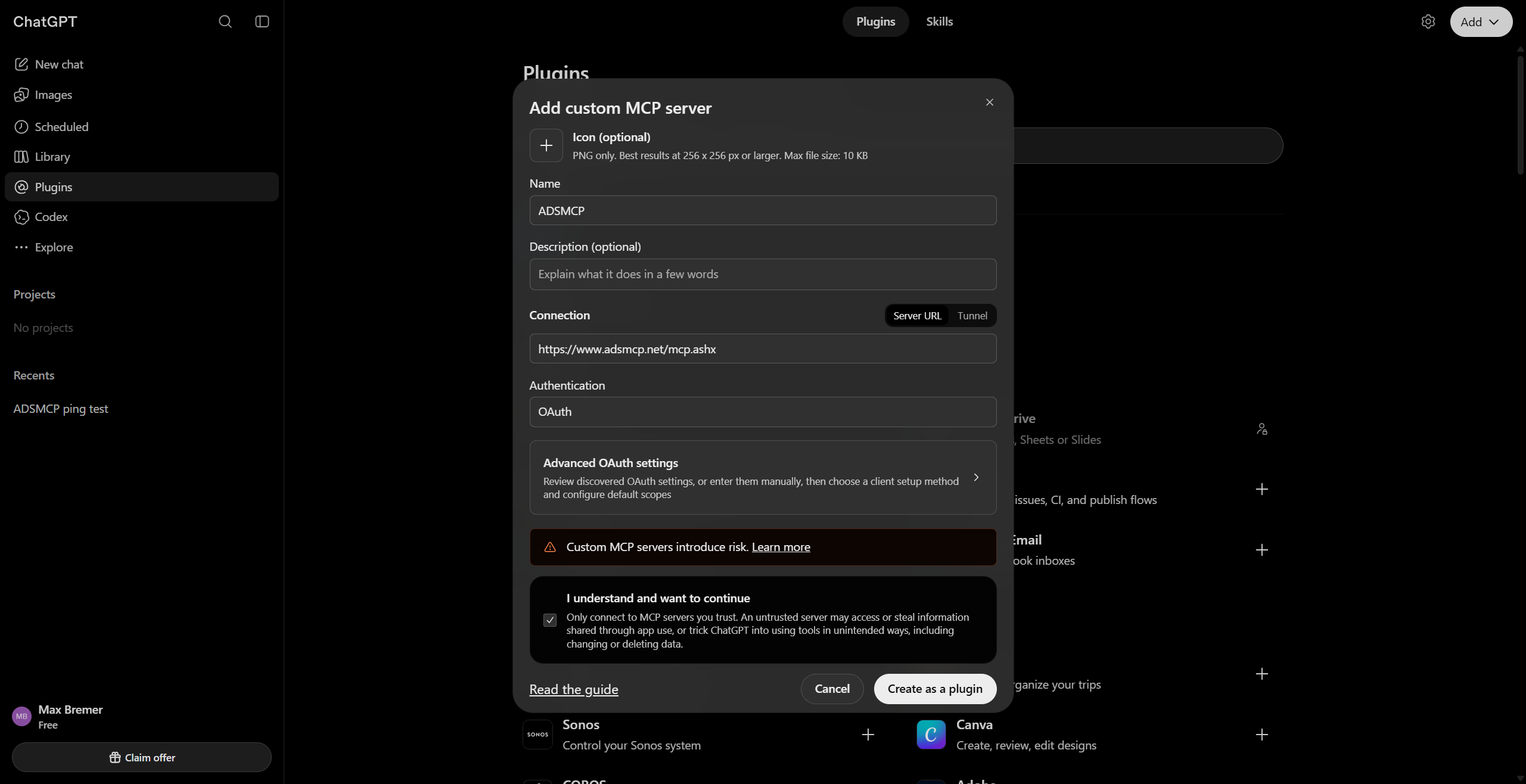Add the Canva plugin with plus
The image size is (1526, 784).
(1262, 735)
